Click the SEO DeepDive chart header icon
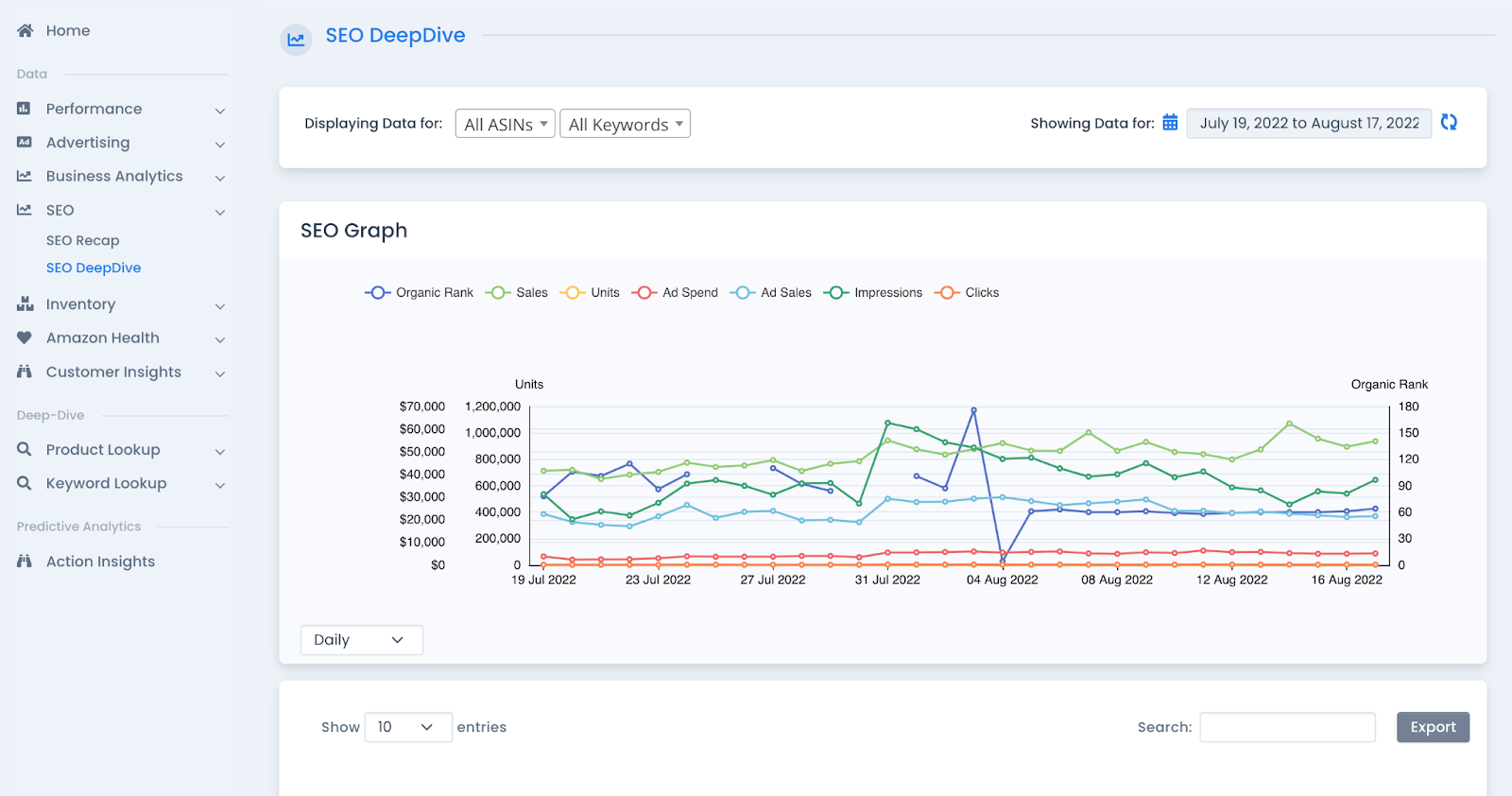1512x796 pixels. coord(296,39)
